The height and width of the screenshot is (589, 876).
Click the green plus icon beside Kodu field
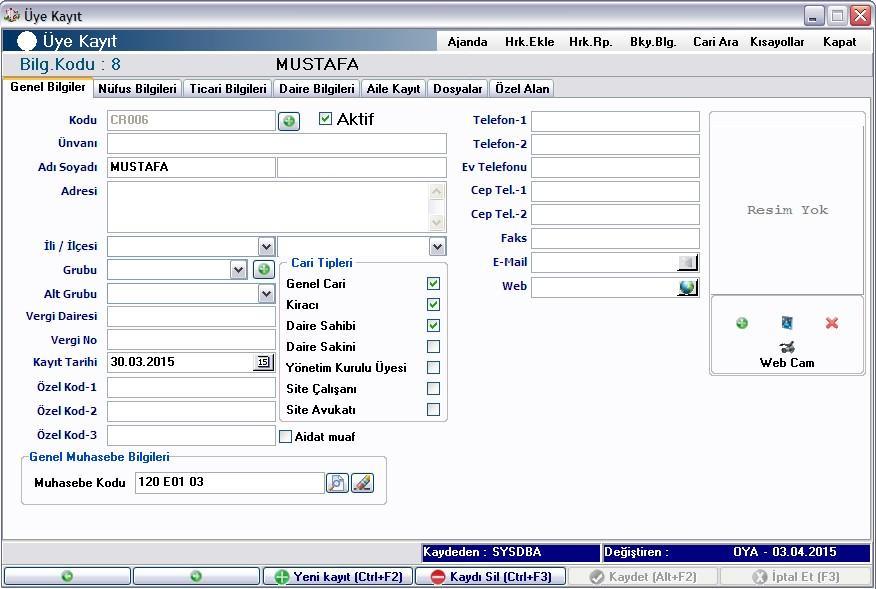coord(289,121)
